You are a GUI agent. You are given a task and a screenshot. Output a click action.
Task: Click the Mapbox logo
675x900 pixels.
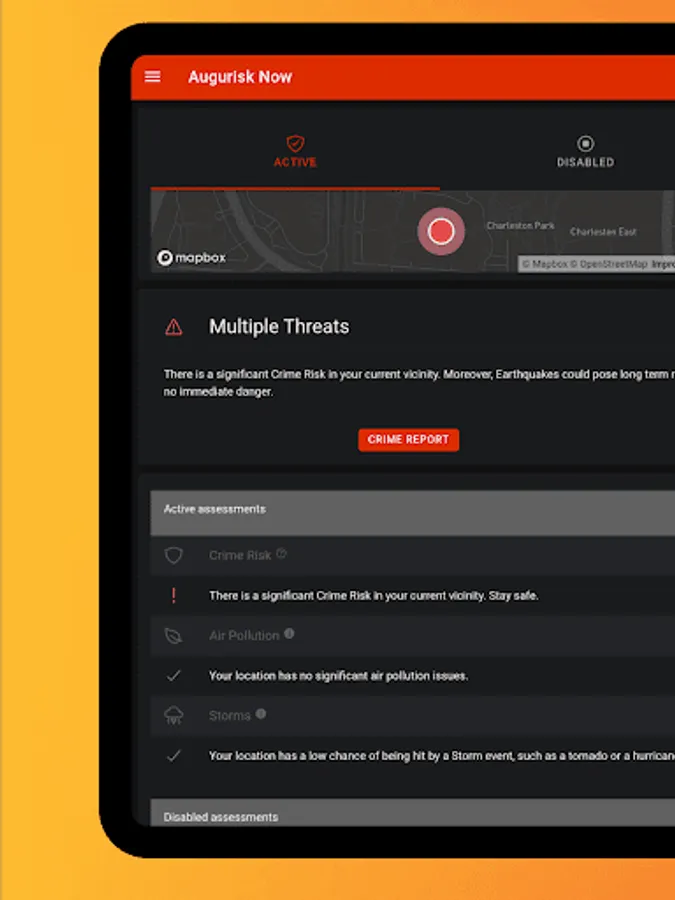[191, 258]
